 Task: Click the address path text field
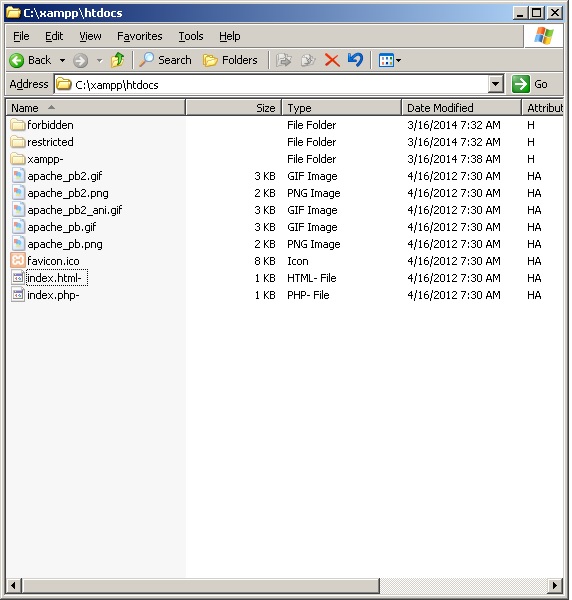coord(271,85)
